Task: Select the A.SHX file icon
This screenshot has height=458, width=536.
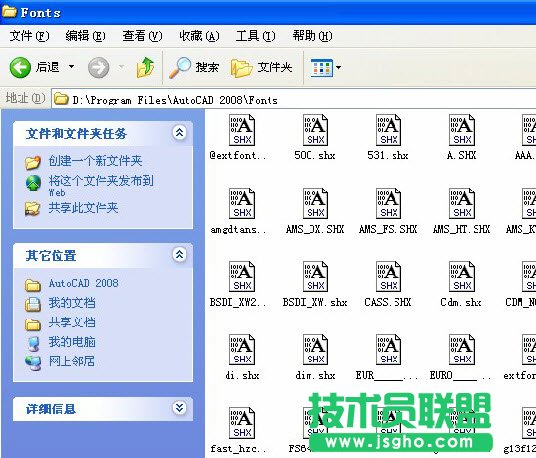Action: [x=462, y=130]
